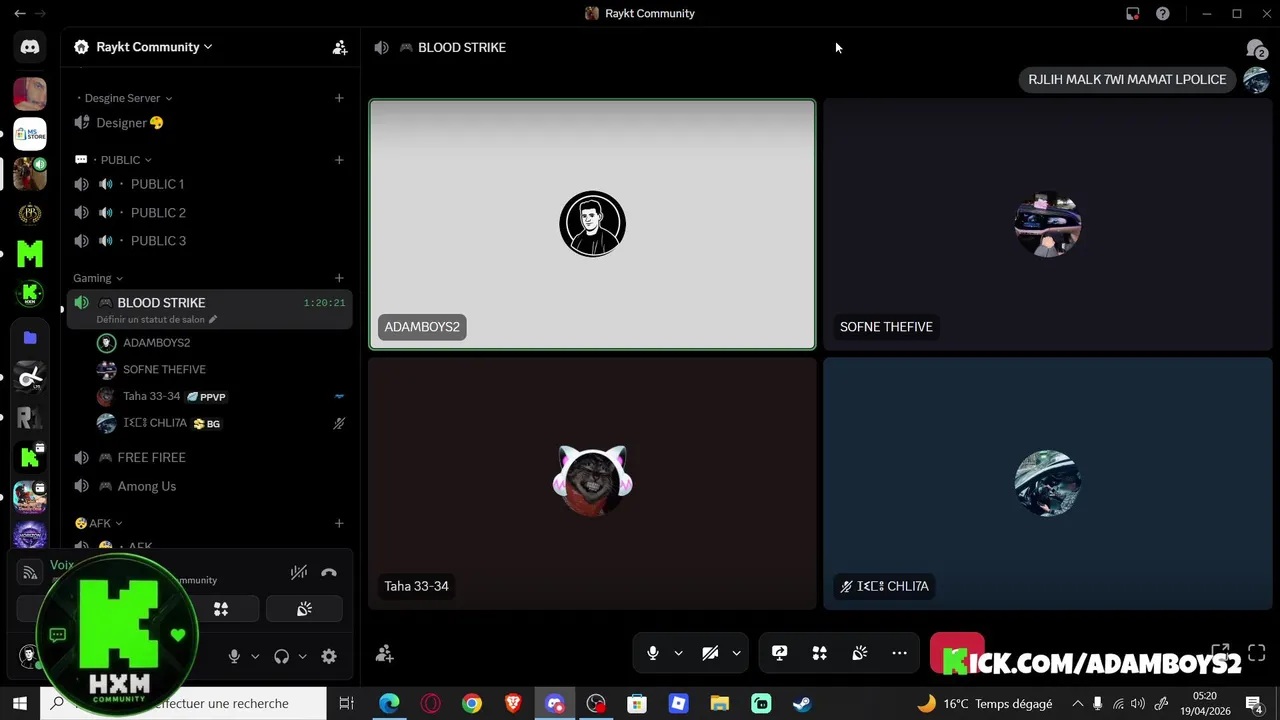The height and width of the screenshot is (720, 1280).
Task: Open input device chevron in user panel
Action: click(x=255, y=656)
